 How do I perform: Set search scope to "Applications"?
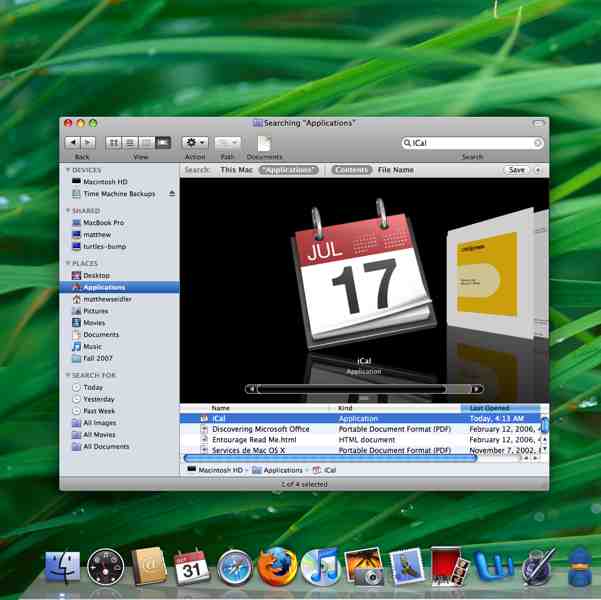(x=289, y=170)
